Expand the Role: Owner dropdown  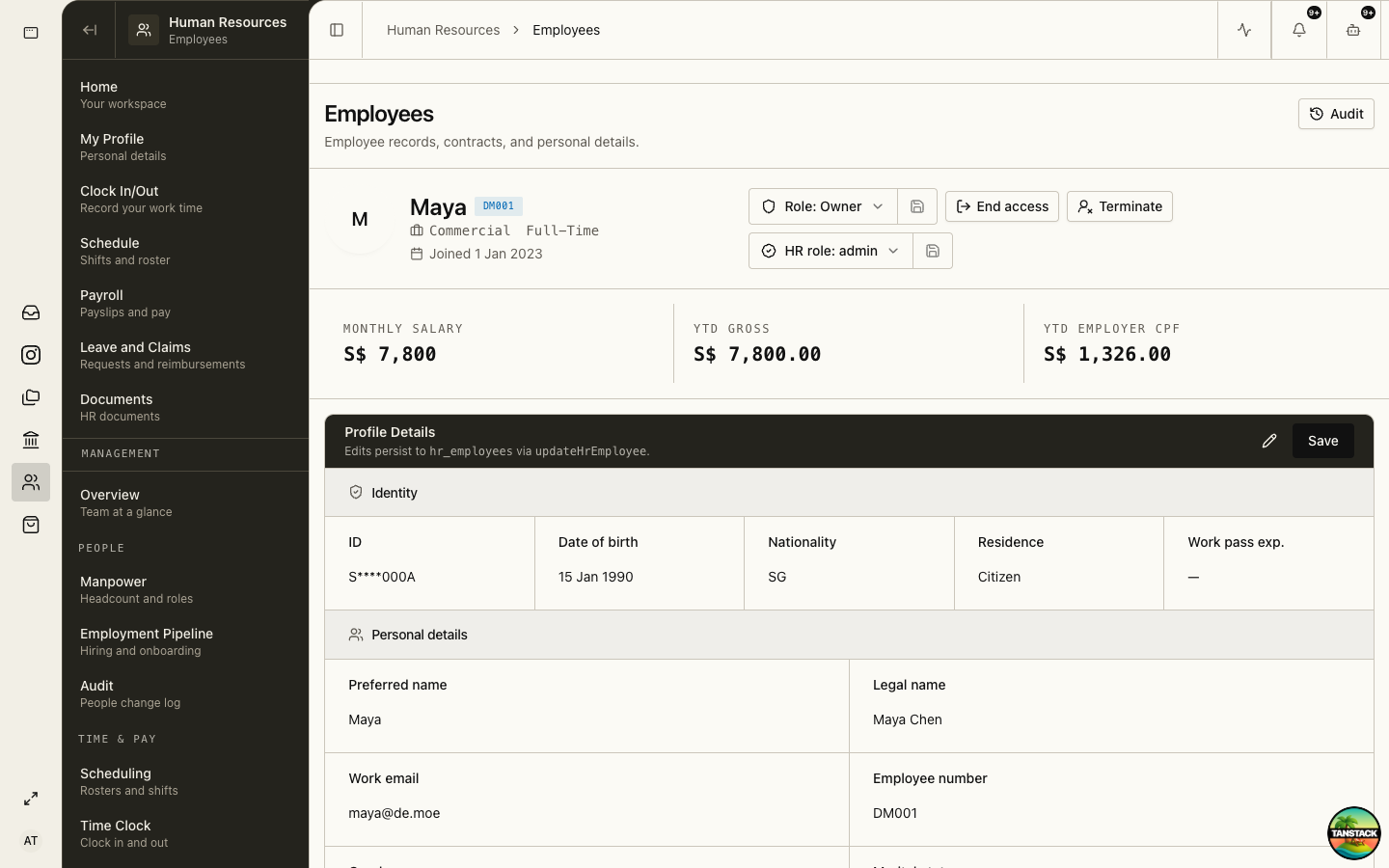tap(823, 206)
